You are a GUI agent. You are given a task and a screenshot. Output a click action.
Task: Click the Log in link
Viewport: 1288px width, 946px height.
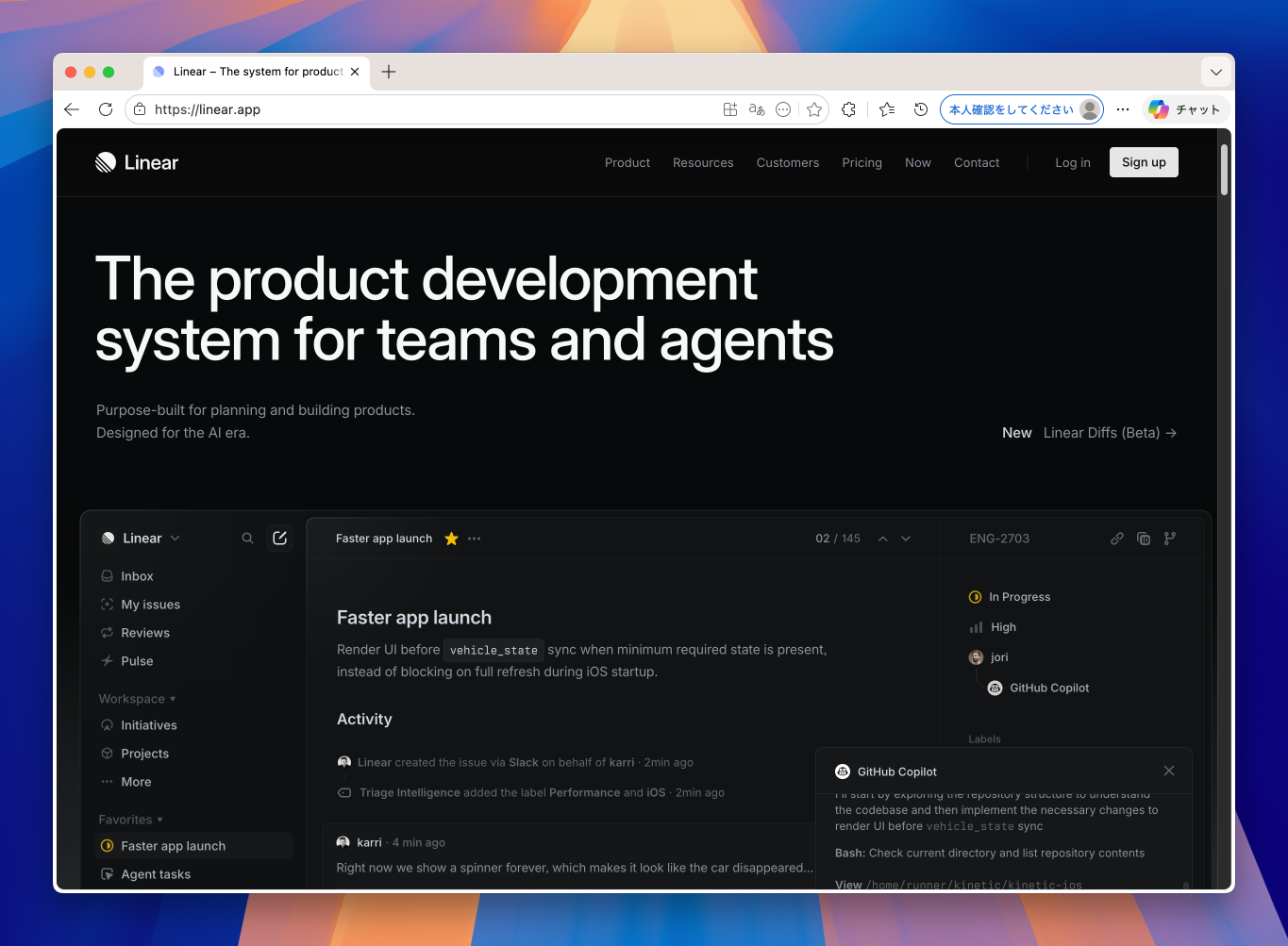pyautogui.click(x=1073, y=162)
